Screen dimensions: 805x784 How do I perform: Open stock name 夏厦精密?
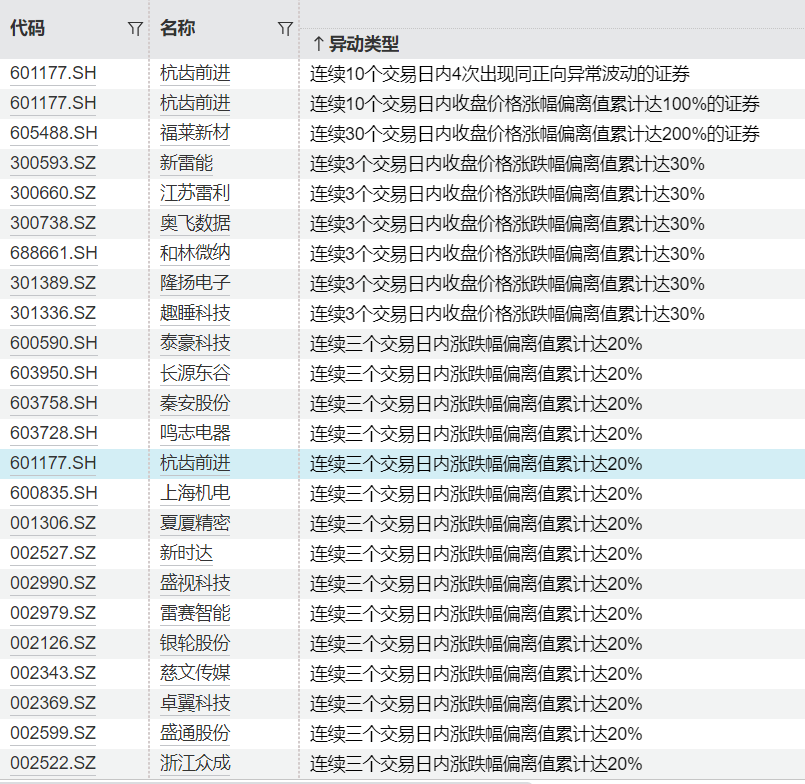195,523
